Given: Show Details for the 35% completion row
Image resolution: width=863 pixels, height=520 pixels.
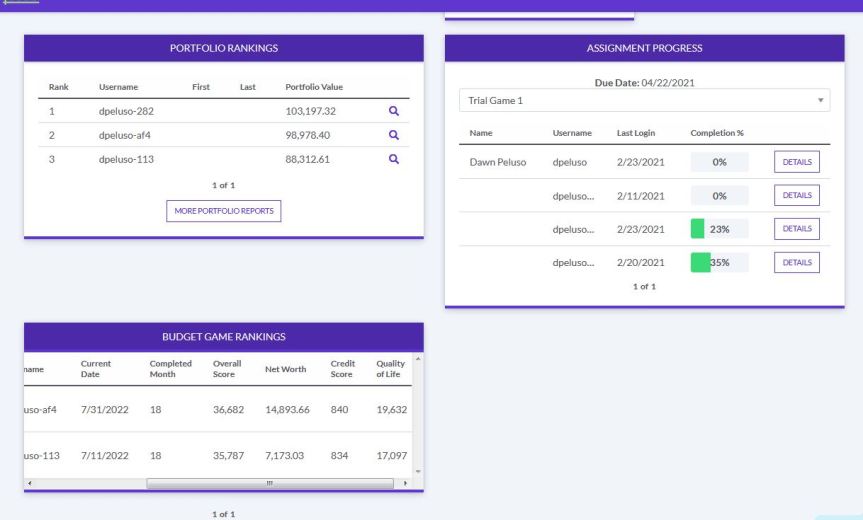Looking at the screenshot, I should 796,262.
